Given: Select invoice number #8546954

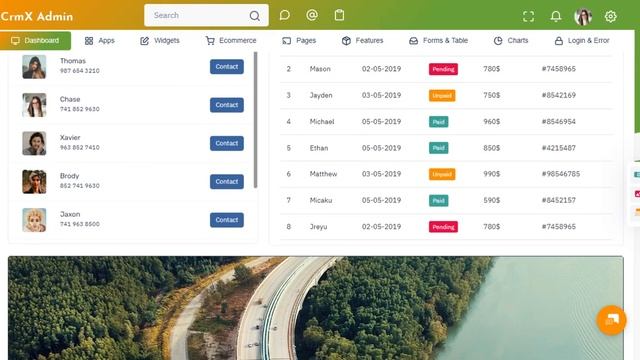Looking at the screenshot, I should (x=559, y=122).
